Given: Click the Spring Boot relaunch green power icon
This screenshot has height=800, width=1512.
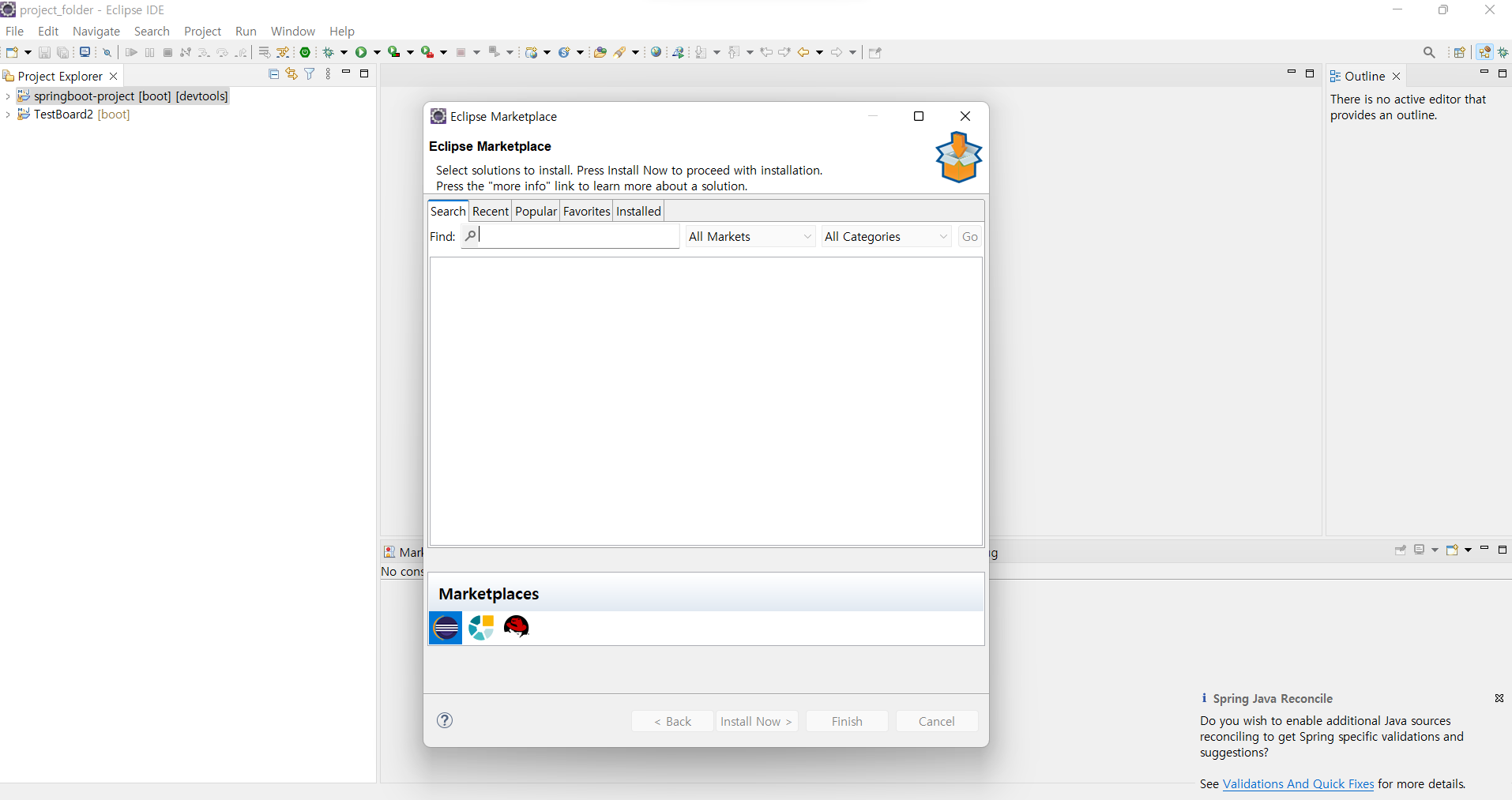Looking at the screenshot, I should [x=305, y=52].
